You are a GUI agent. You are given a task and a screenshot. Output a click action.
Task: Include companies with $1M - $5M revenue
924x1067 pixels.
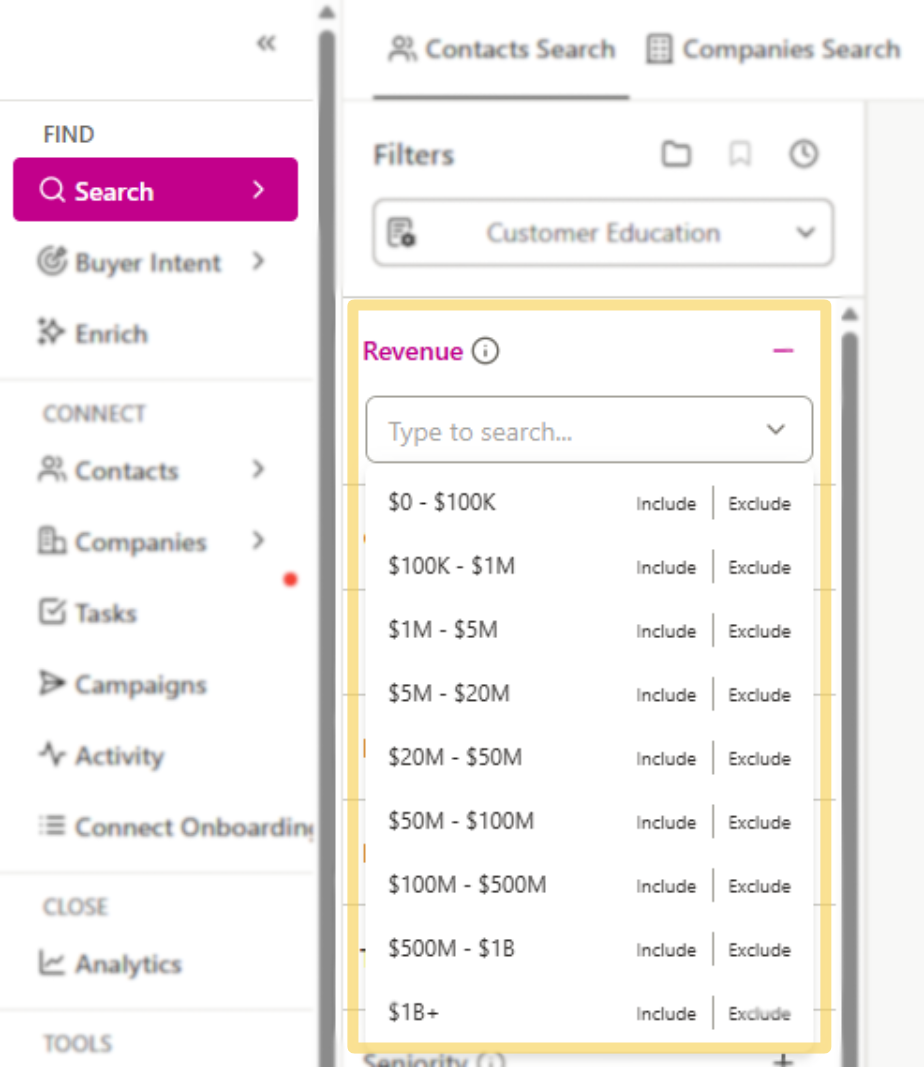(x=664, y=631)
